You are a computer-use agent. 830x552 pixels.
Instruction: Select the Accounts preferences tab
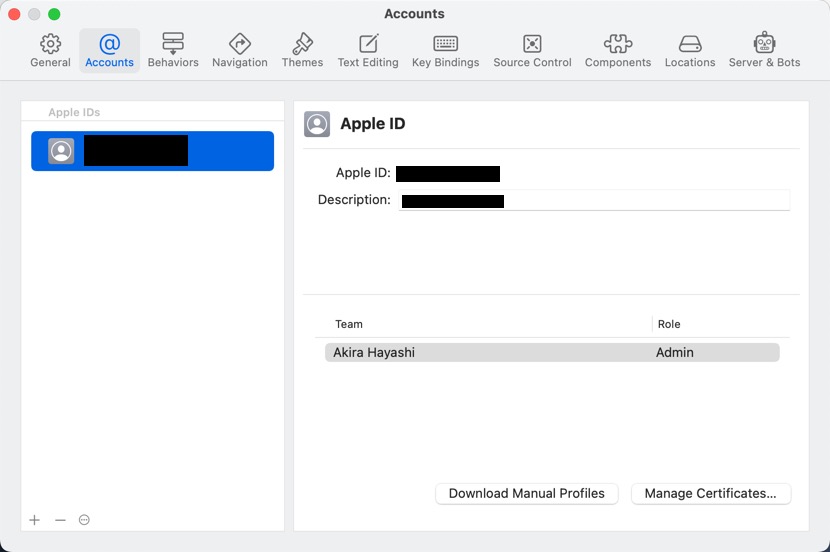(x=110, y=51)
